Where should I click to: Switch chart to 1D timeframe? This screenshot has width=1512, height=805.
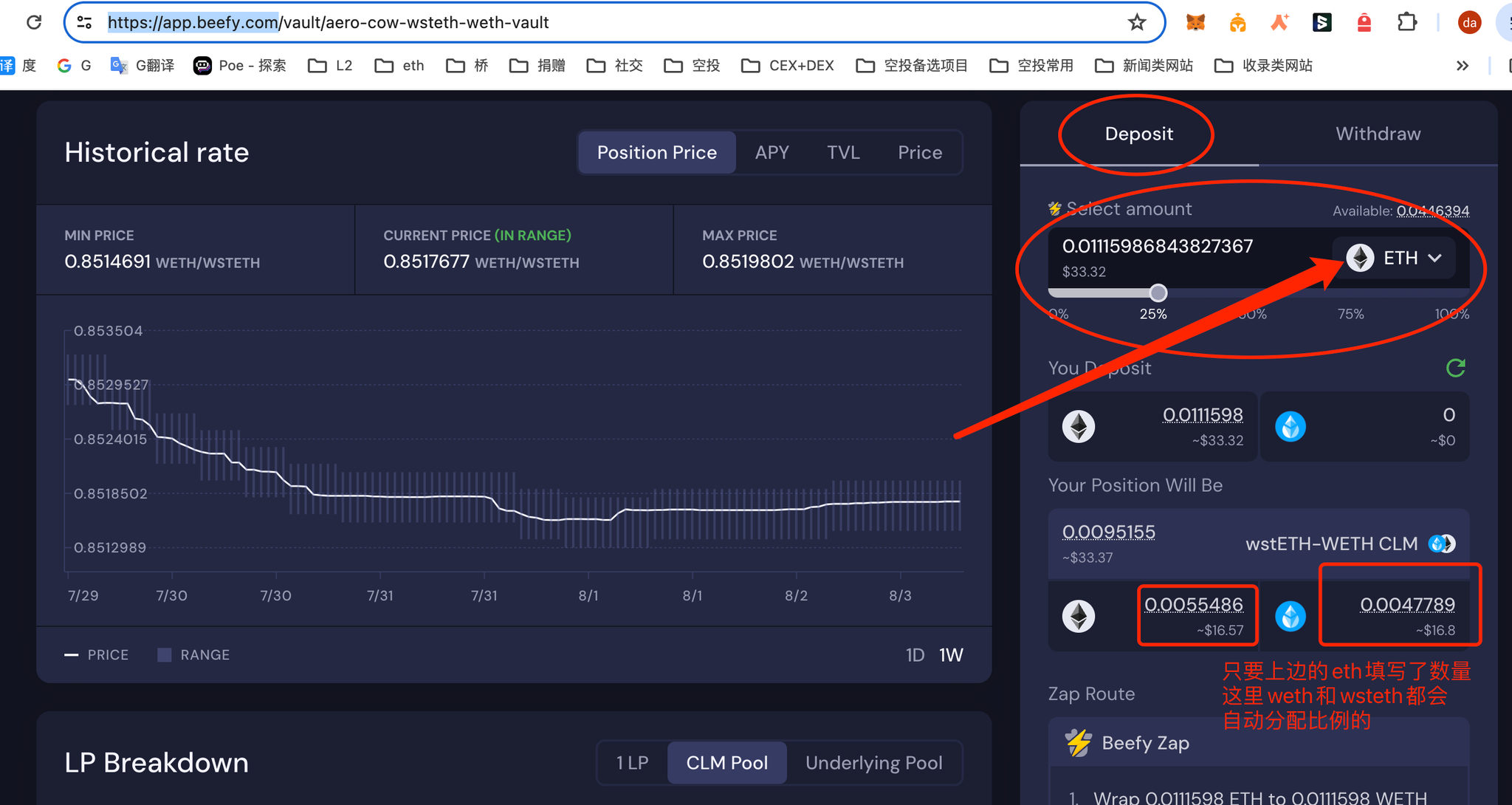915,655
